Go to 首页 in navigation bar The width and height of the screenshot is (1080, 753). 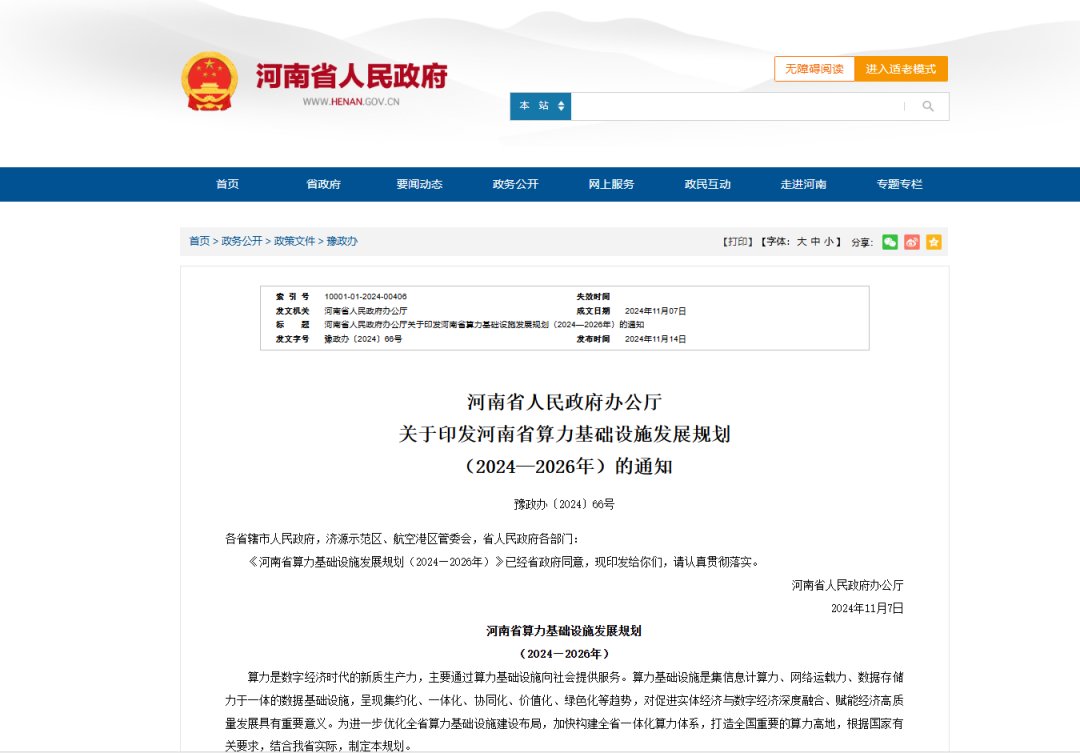(227, 184)
